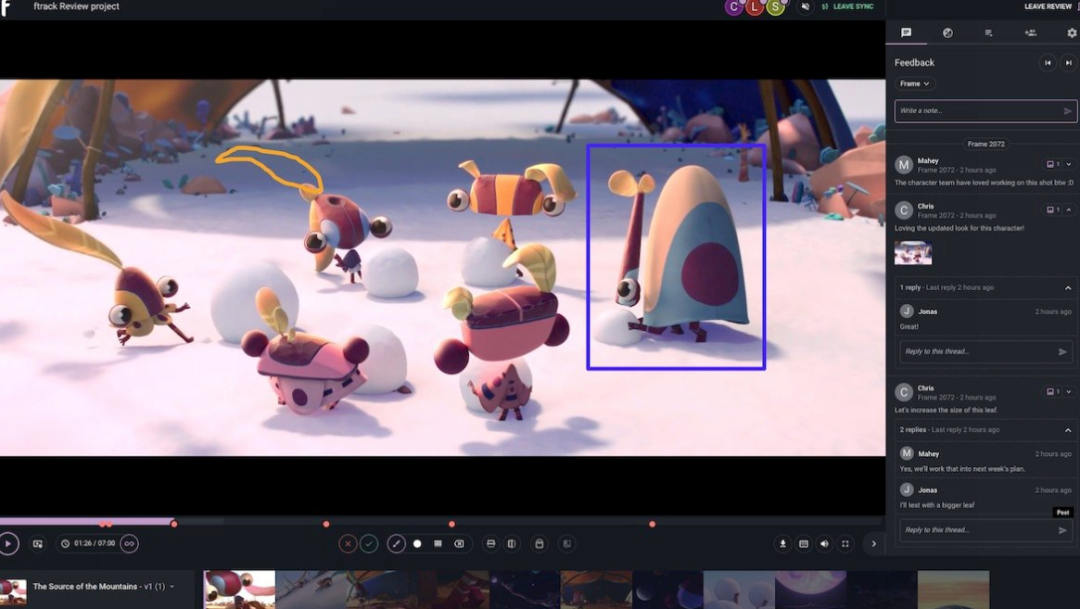The image size is (1080, 609).
Task: Download the current media
Action: [x=782, y=544]
